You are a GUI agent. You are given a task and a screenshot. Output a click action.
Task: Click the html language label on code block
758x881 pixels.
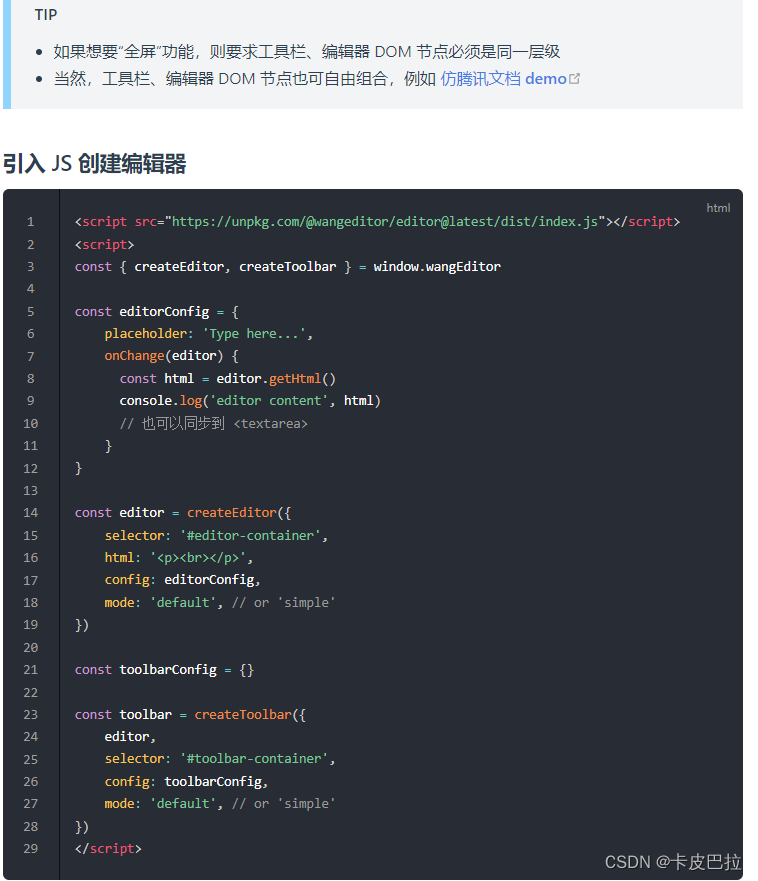[x=718, y=208]
